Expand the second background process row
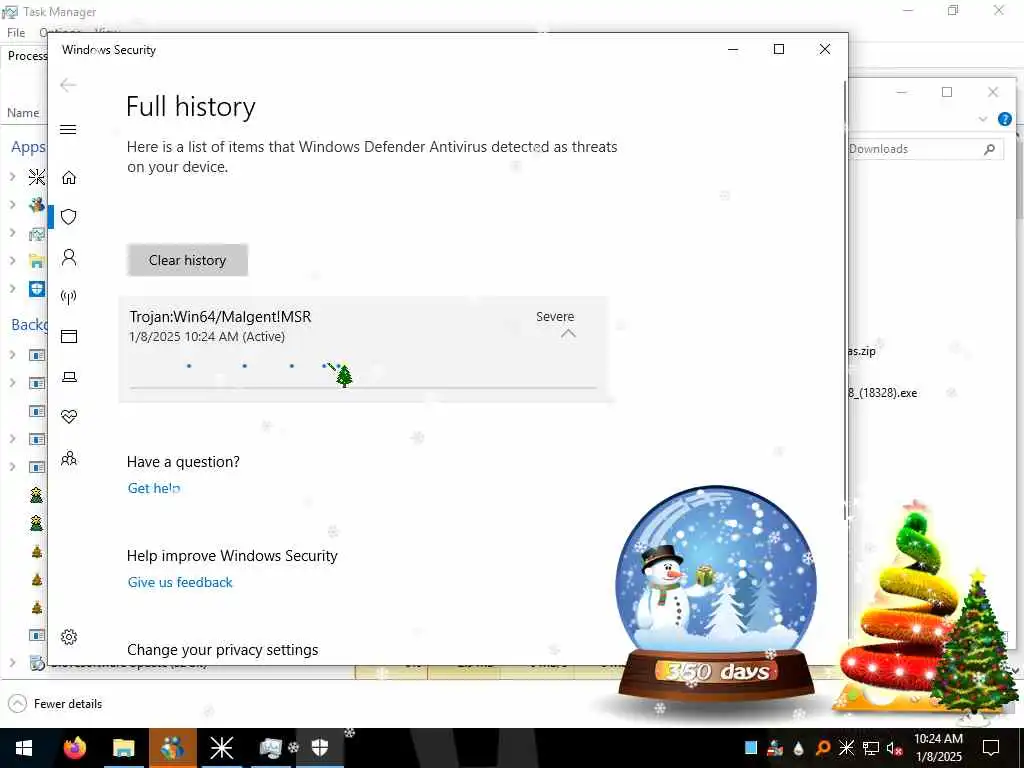 point(12,383)
